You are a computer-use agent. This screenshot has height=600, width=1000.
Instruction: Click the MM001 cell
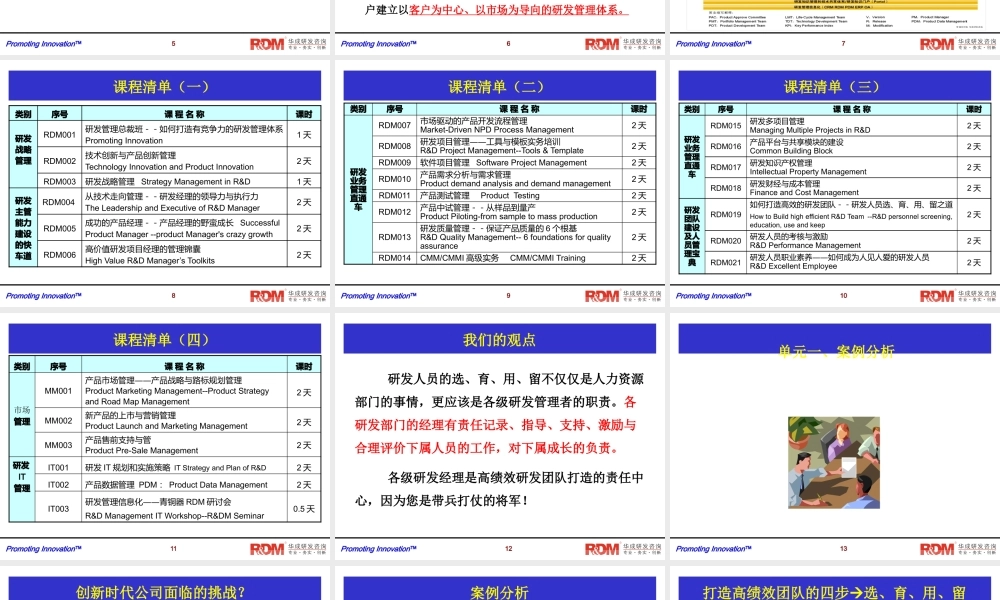tap(58, 391)
